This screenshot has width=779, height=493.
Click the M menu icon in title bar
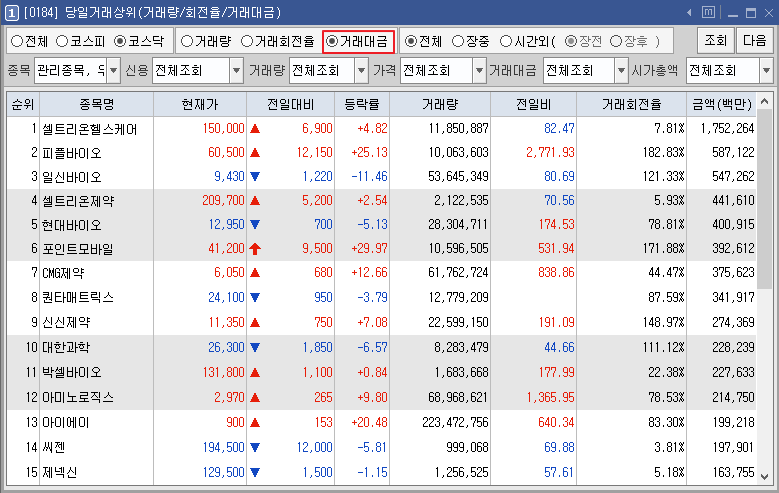pyautogui.click(x=708, y=12)
